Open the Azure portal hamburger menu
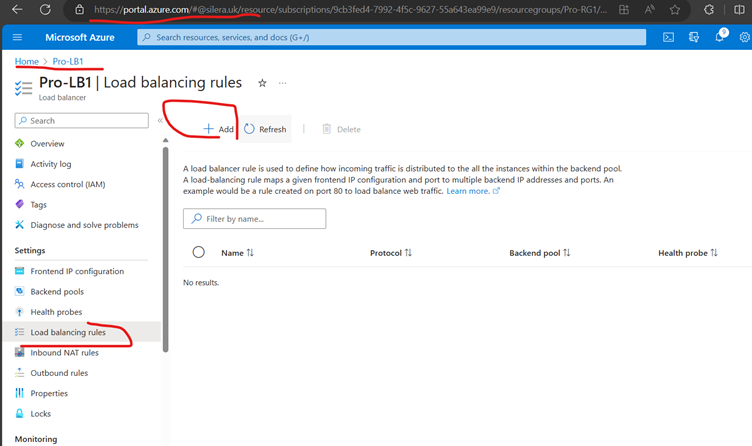This screenshot has width=752, height=446. (x=18, y=37)
